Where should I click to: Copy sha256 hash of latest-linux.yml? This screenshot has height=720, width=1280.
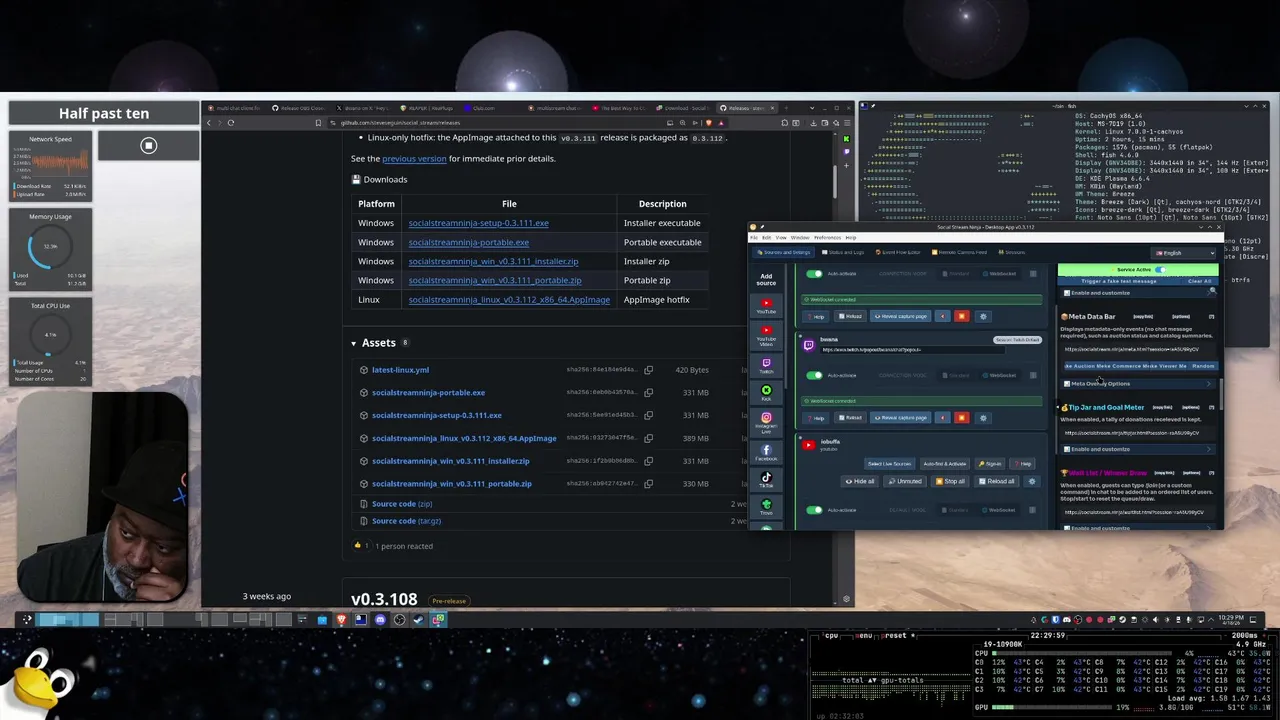click(x=648, y=370)
